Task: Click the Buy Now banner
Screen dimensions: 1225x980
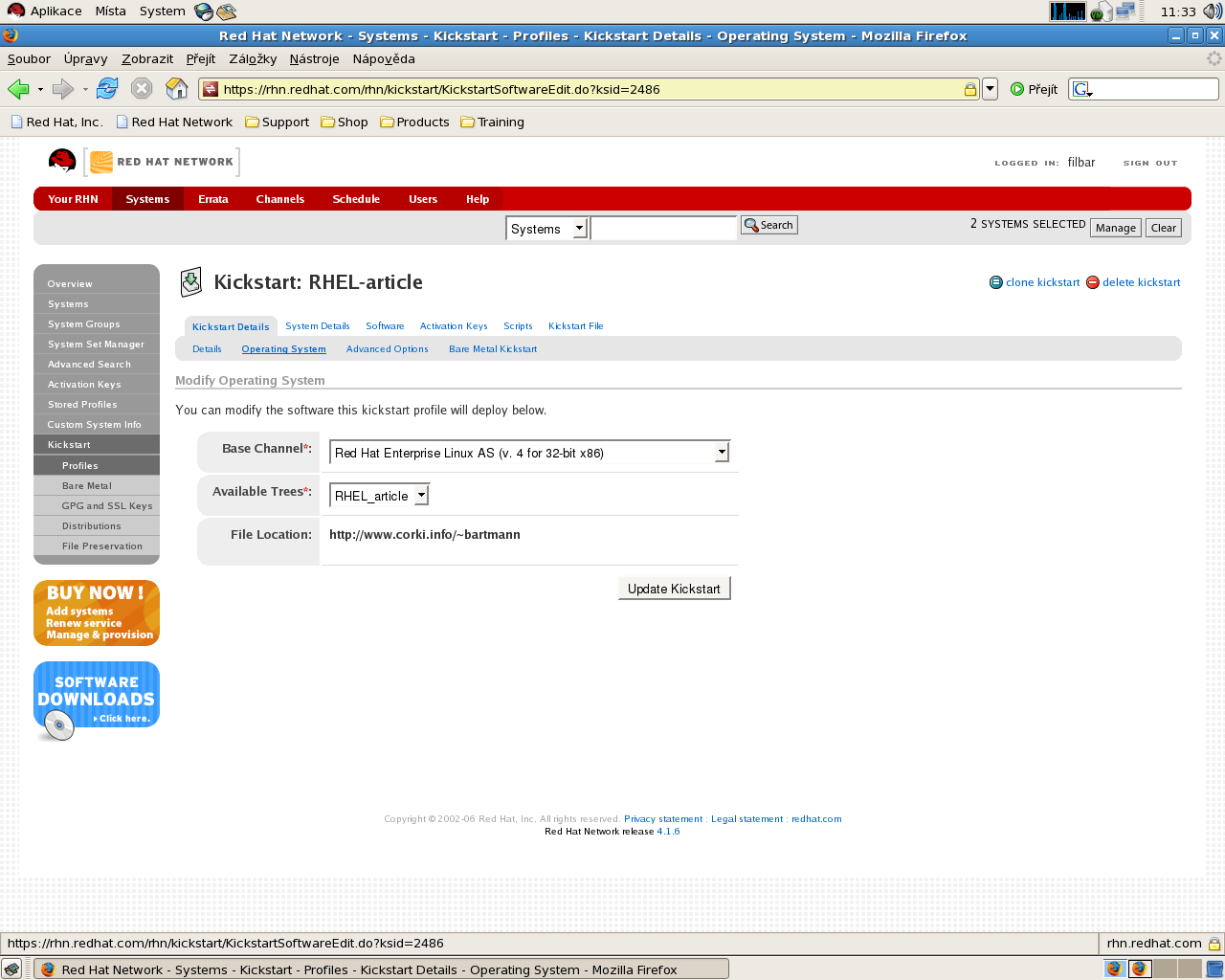Action: [x=97, y=612]
